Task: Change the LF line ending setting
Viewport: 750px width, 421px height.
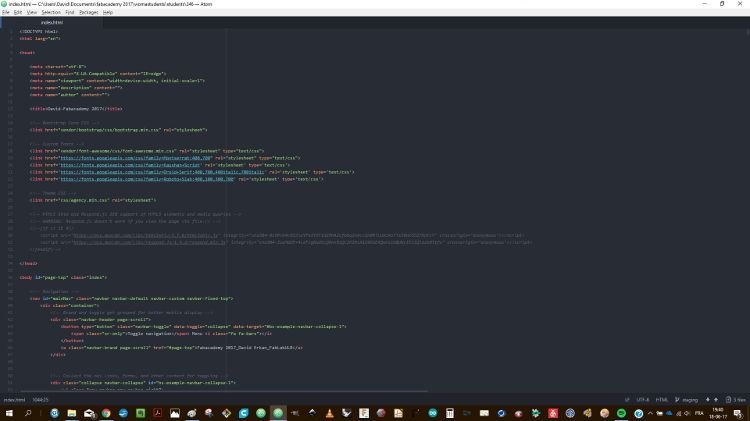Action: point(627,400)
